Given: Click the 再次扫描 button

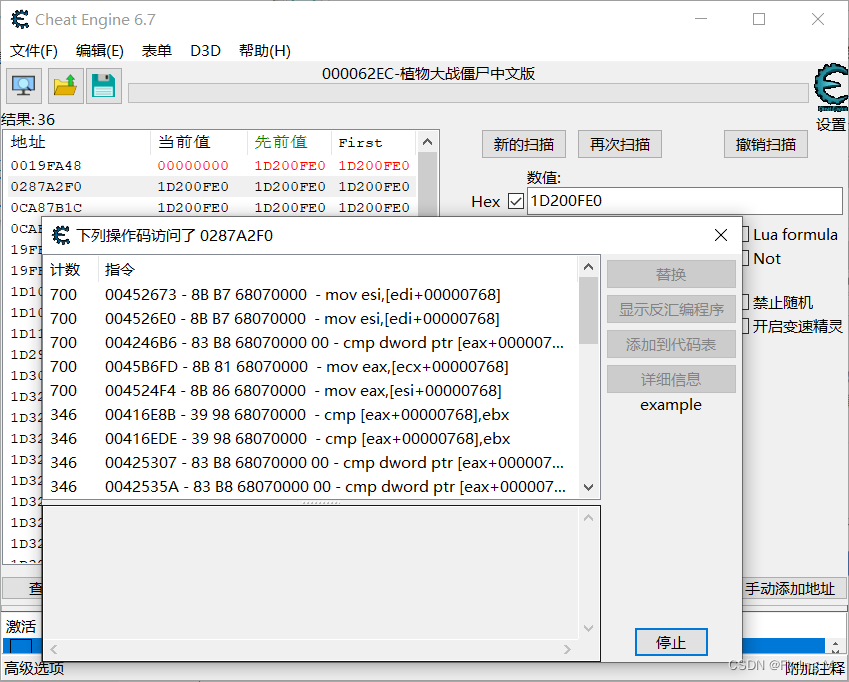Looking at the screenshot, I should pyautogui.click(x=619, y=145).
